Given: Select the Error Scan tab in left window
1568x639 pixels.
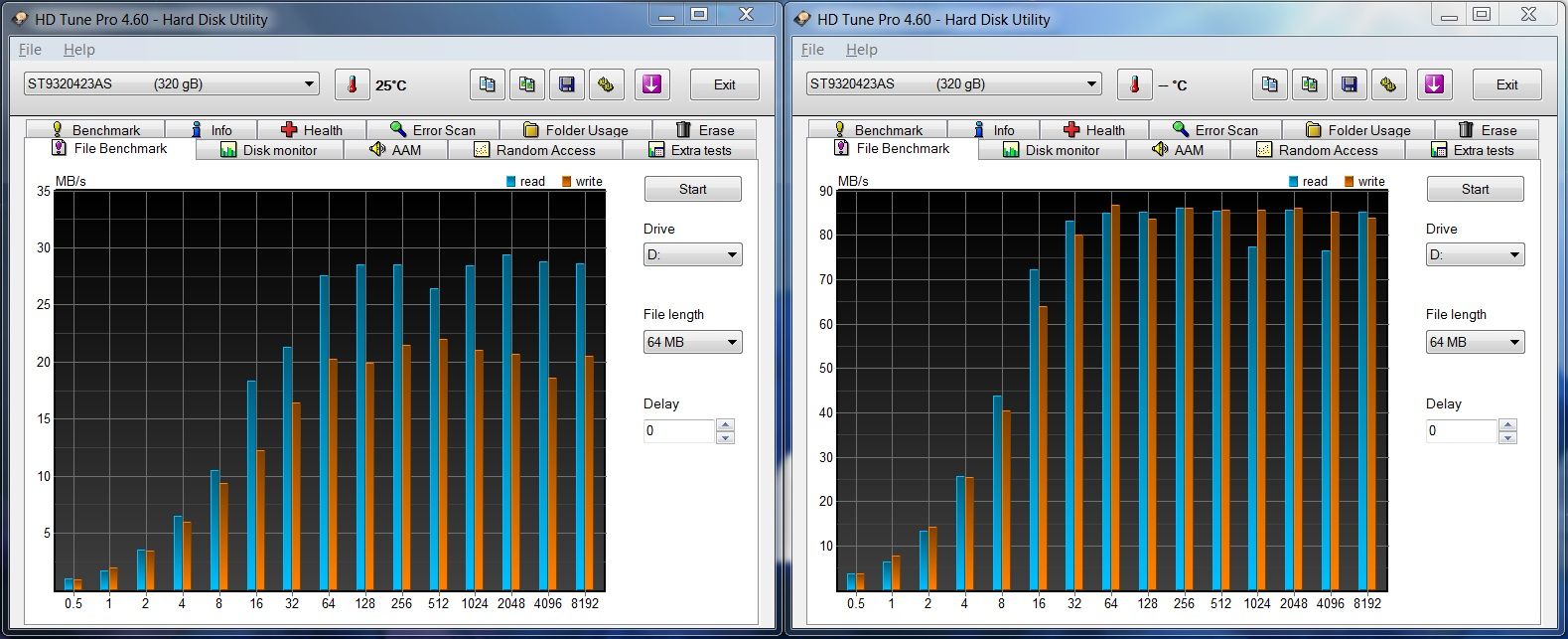Looking at the screenshot, I should point(433,130).
